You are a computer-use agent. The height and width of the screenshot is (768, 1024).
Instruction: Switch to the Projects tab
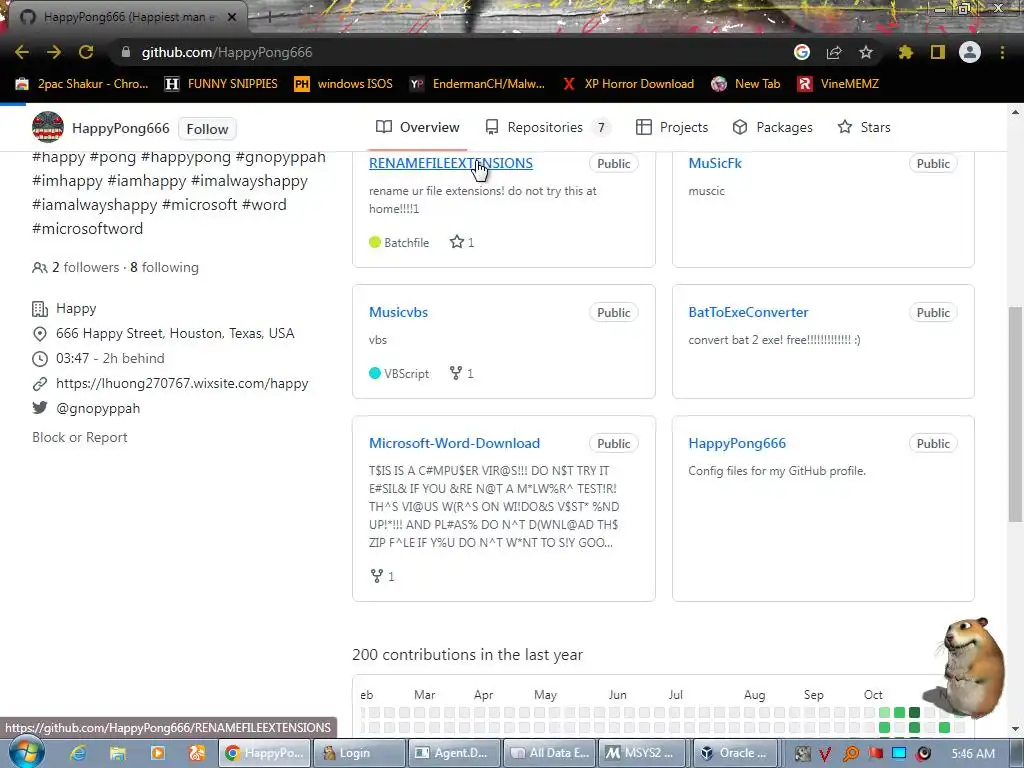(672, 127)
